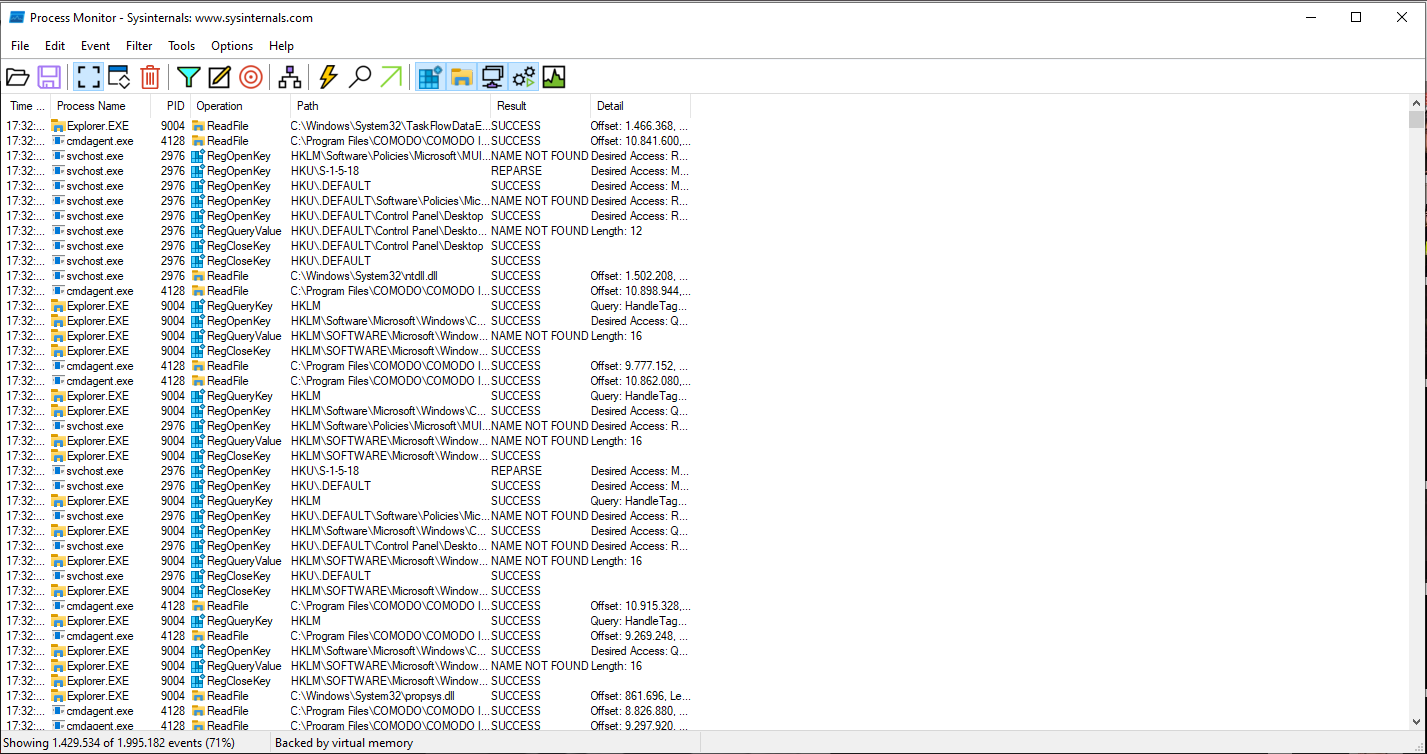Click the Operation column header
Viewport: 1427px width, 754px height.
[x=240, y=106]
